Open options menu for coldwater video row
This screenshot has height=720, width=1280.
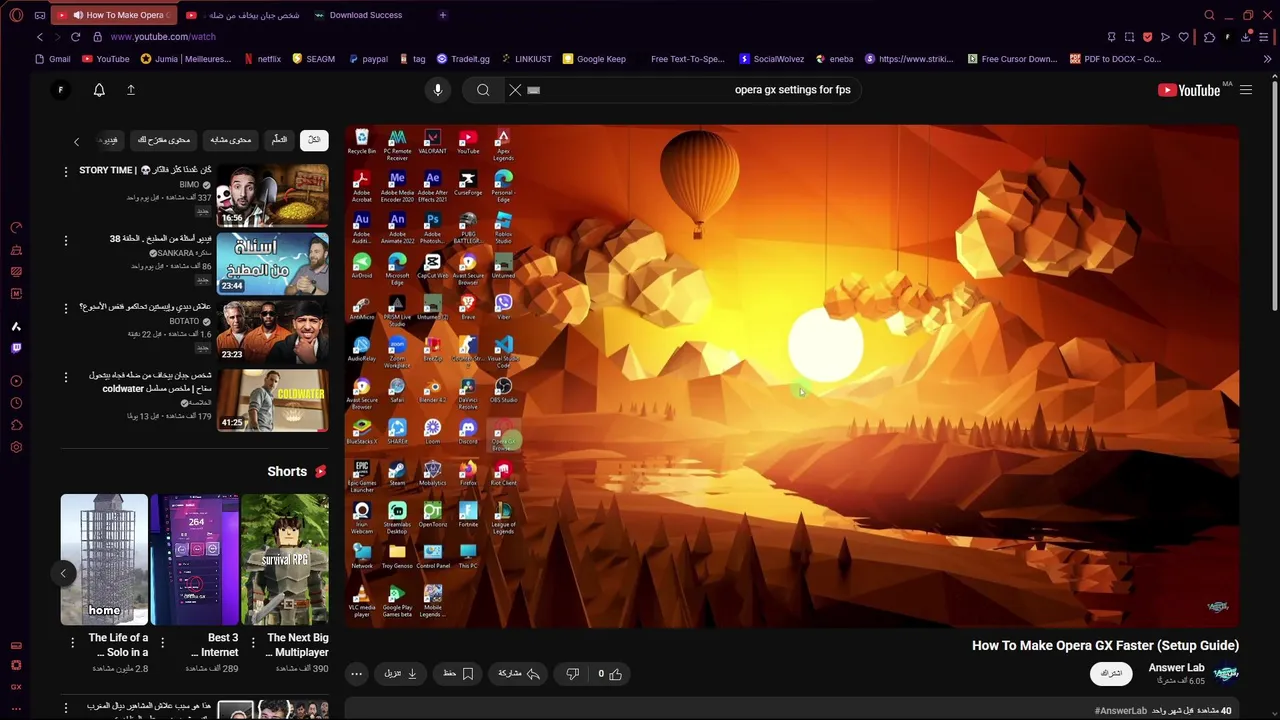pyautogui.click(x=66, y=377)
